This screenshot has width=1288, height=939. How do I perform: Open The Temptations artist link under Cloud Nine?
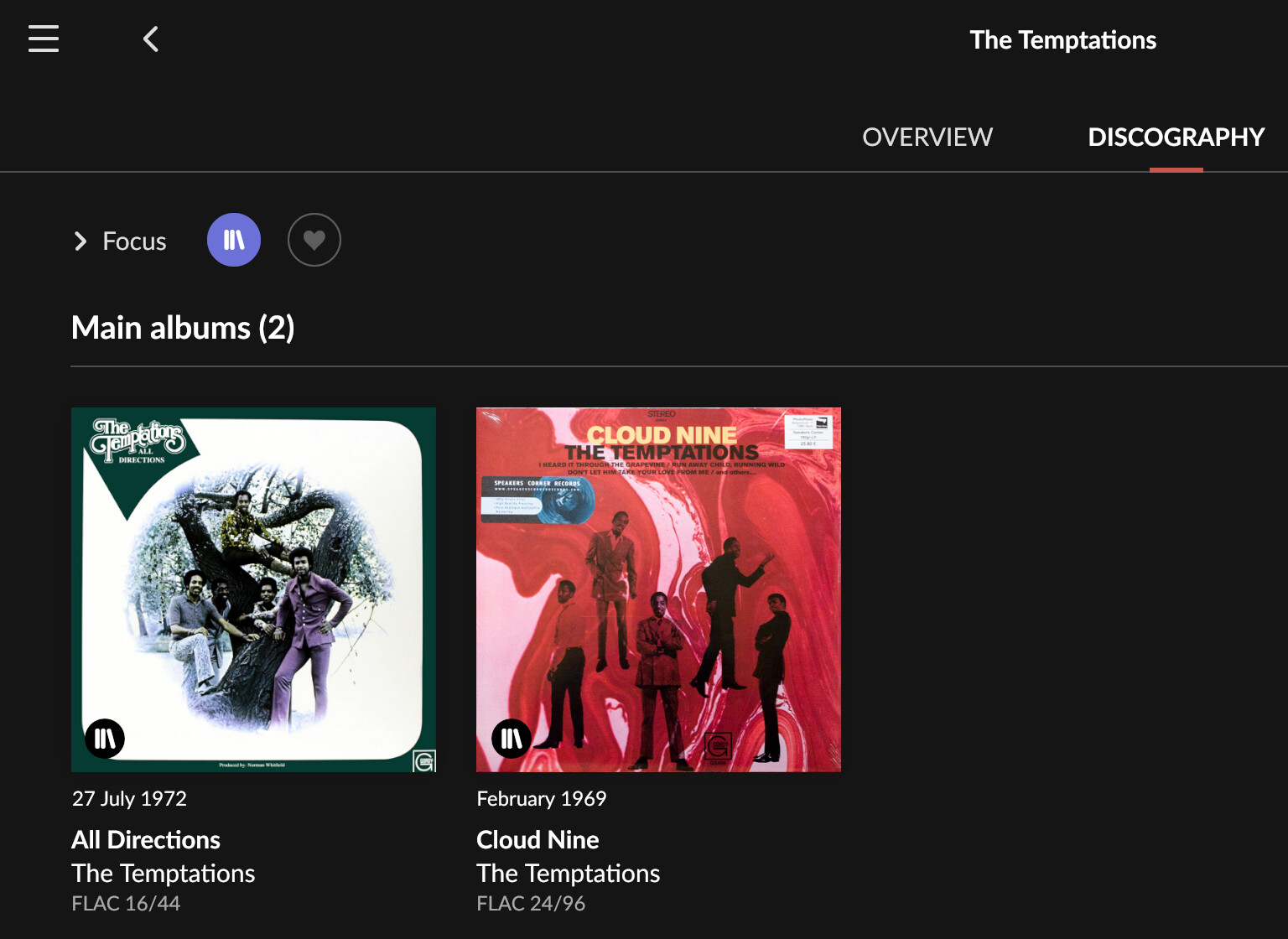tap(569, 874)
